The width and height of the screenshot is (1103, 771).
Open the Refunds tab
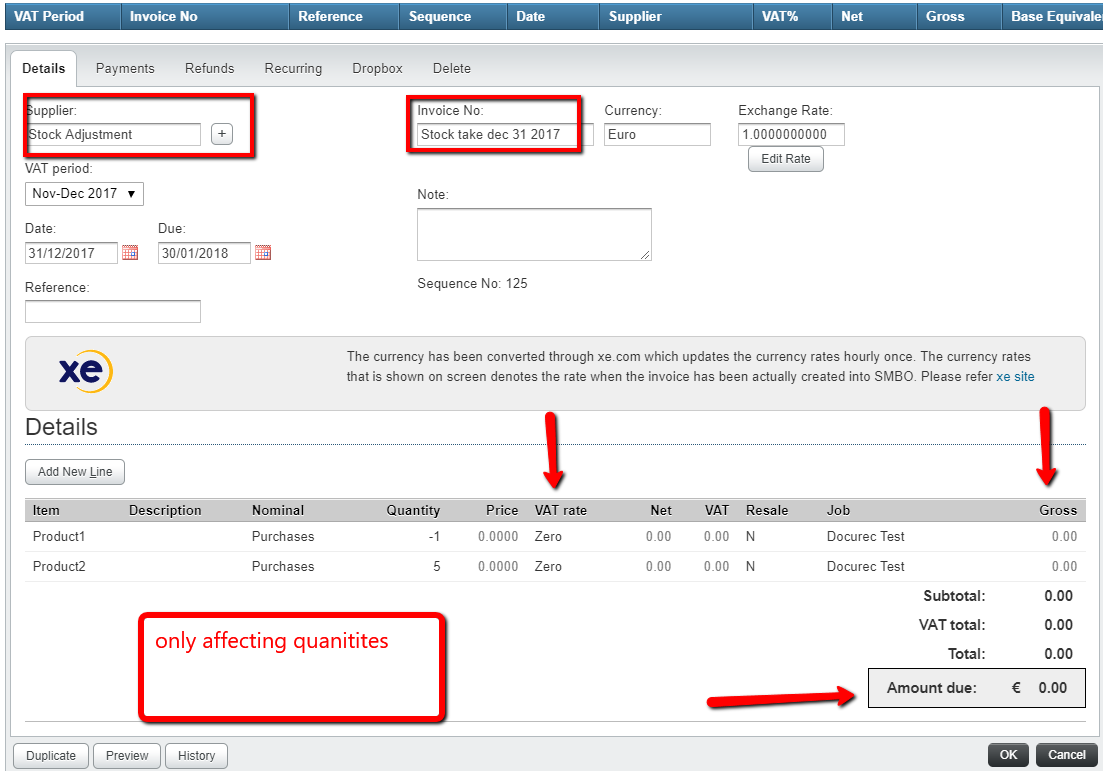pyautogui.click(x=209, y=68)
